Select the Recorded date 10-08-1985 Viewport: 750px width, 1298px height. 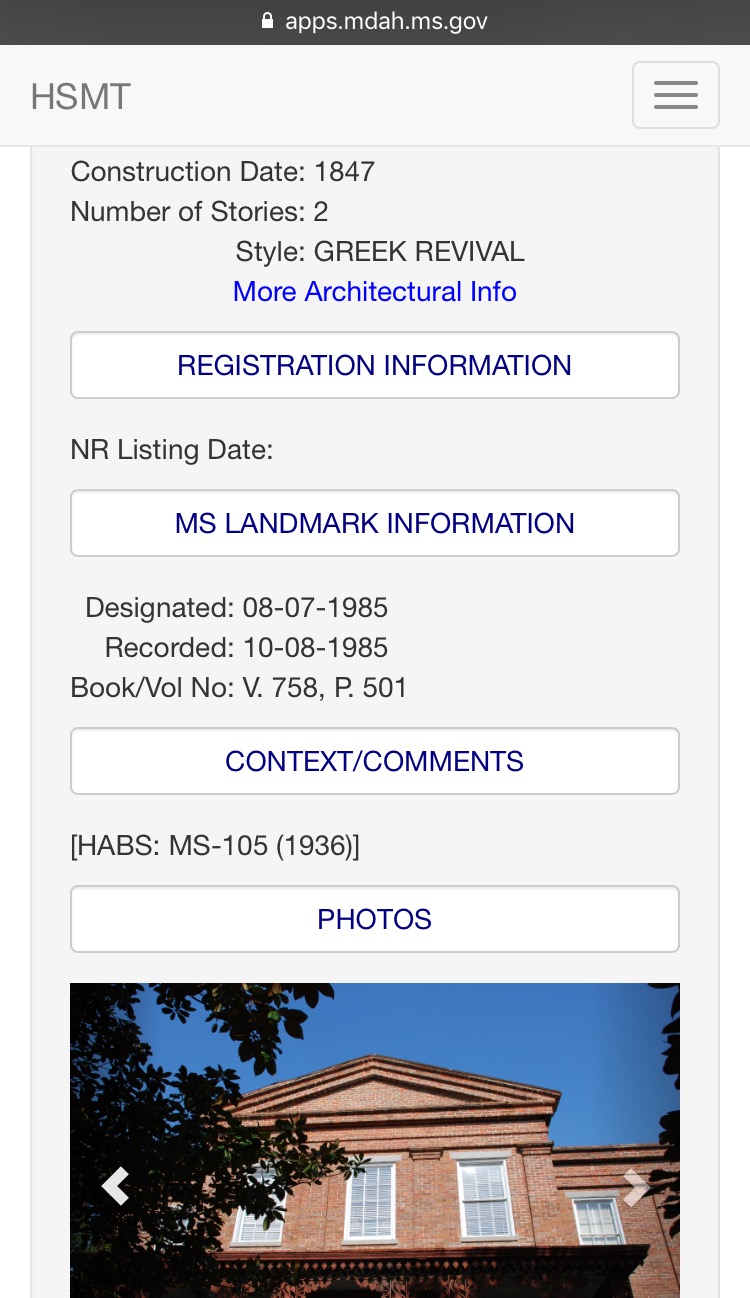(315, 648)
